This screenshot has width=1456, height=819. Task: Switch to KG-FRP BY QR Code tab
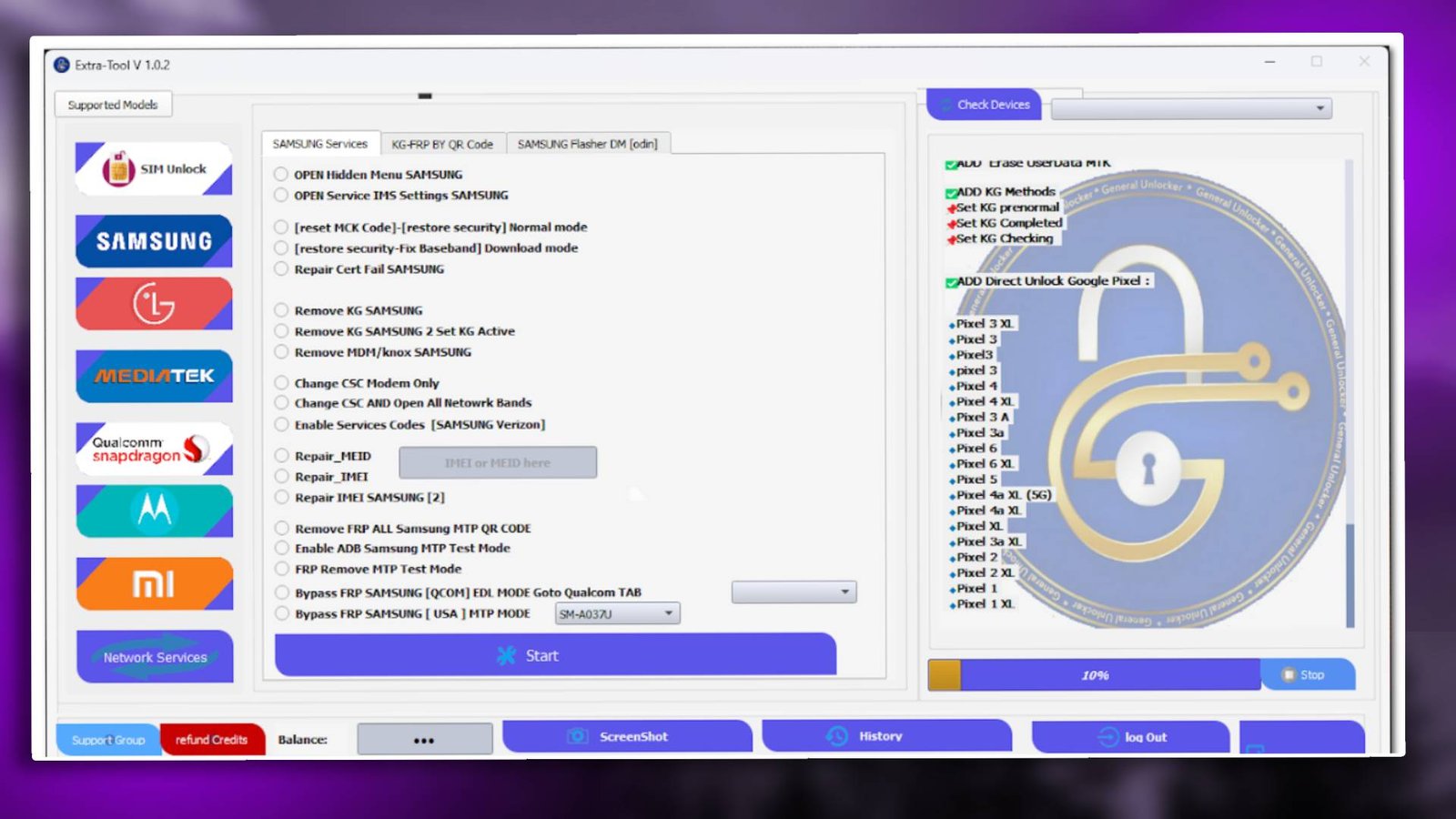point(442,145)
